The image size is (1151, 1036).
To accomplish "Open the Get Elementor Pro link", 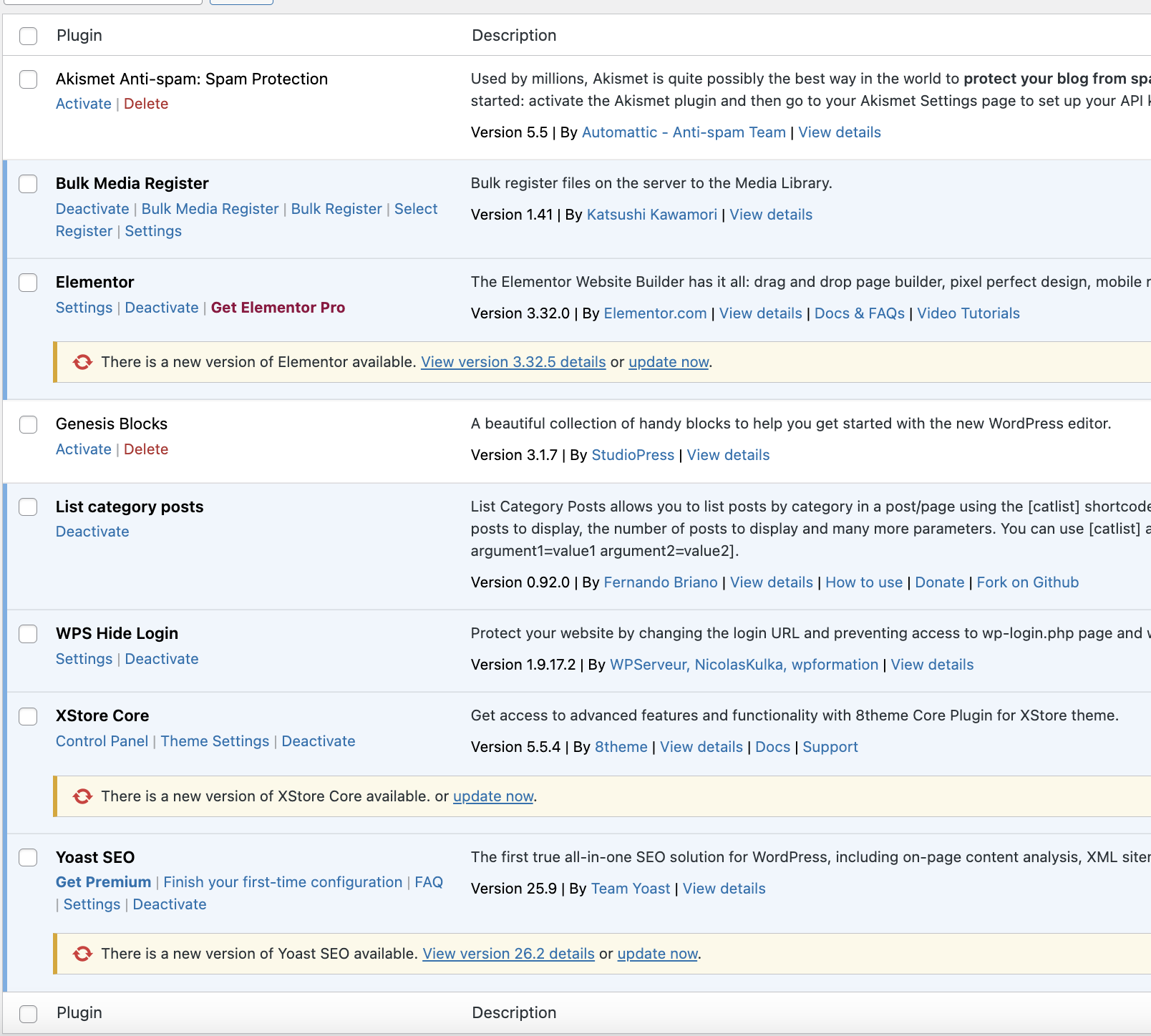I will click(278, 308).
